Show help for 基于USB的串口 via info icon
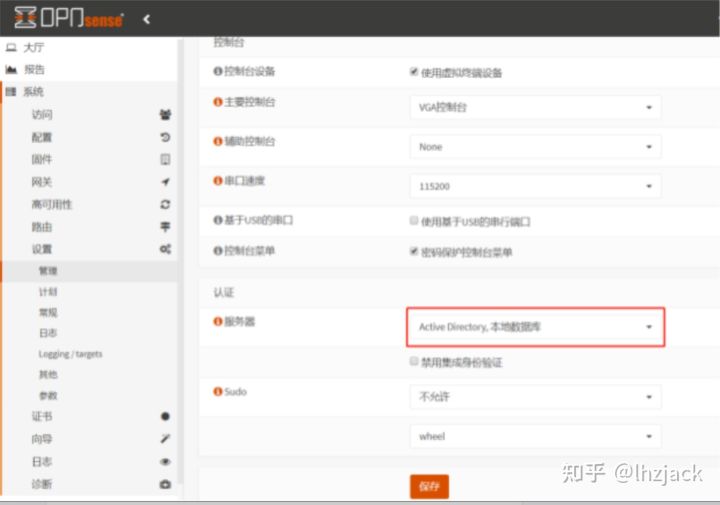This screenshot has width=720, height=505. [218, 220]
